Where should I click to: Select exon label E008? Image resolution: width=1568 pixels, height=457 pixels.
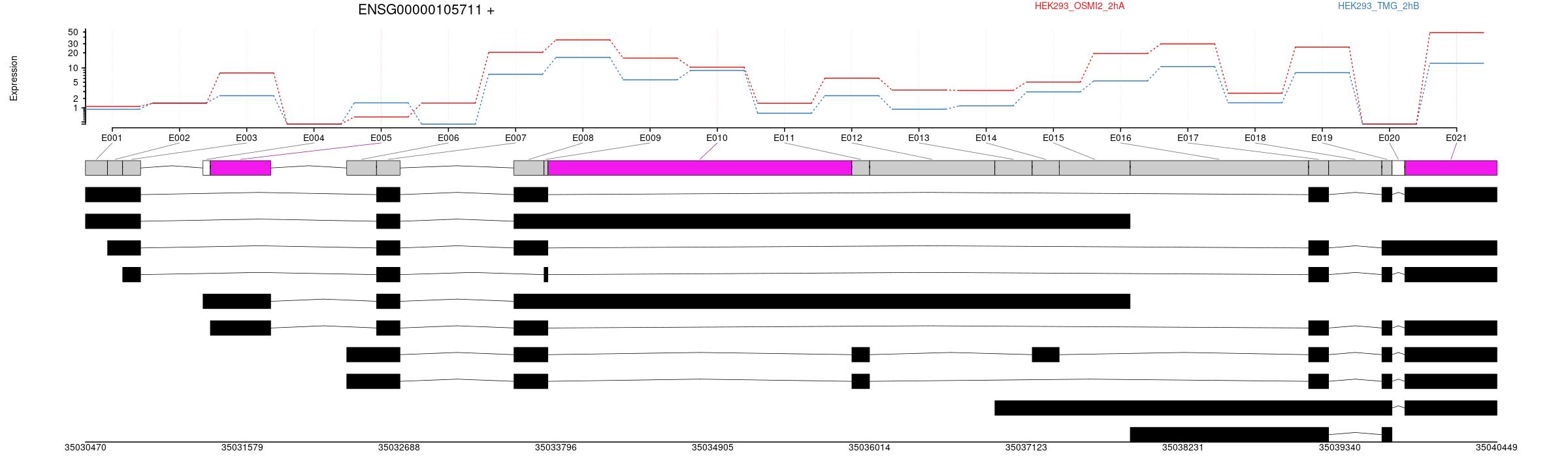[x=583, y=138]
